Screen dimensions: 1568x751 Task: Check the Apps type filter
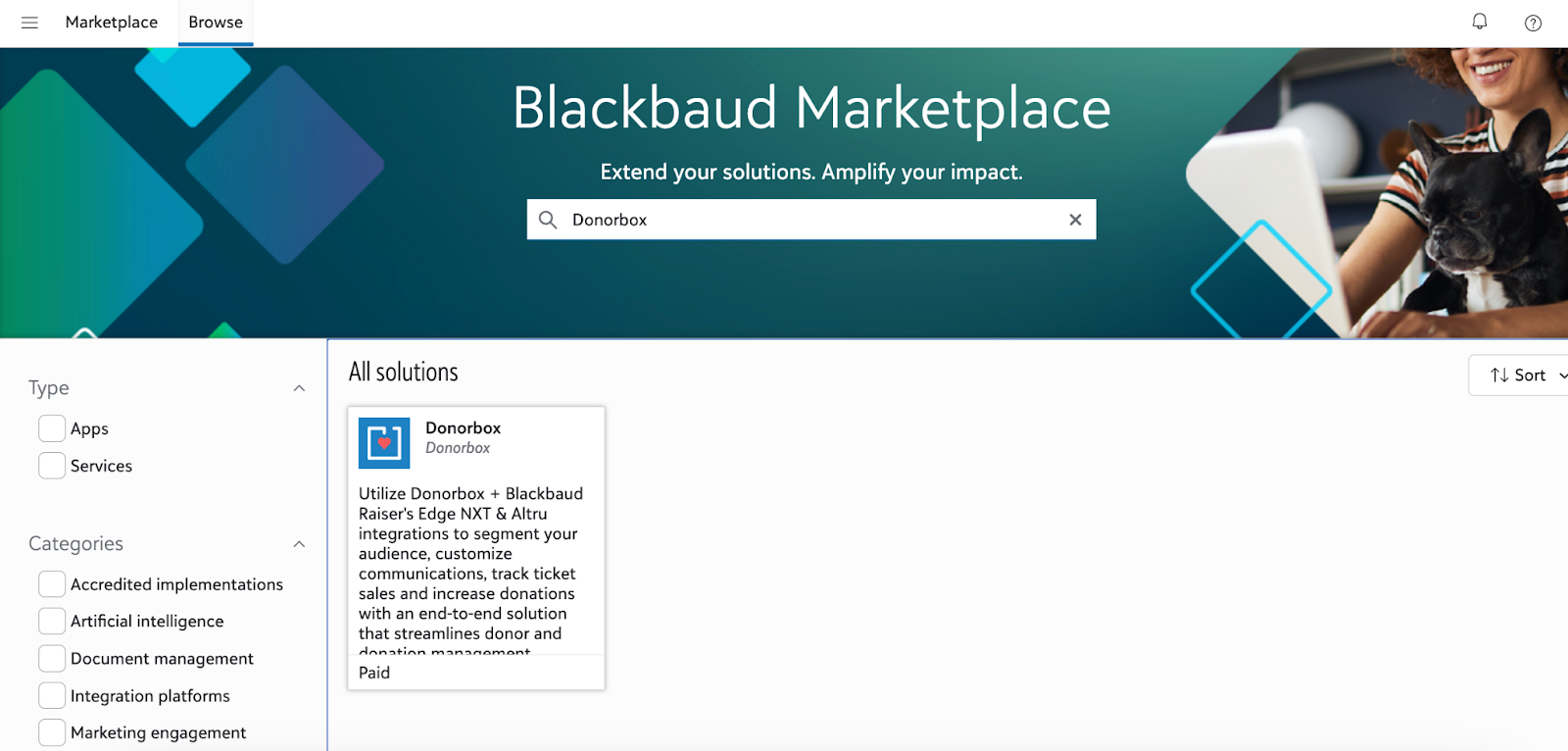coord(52,428)
